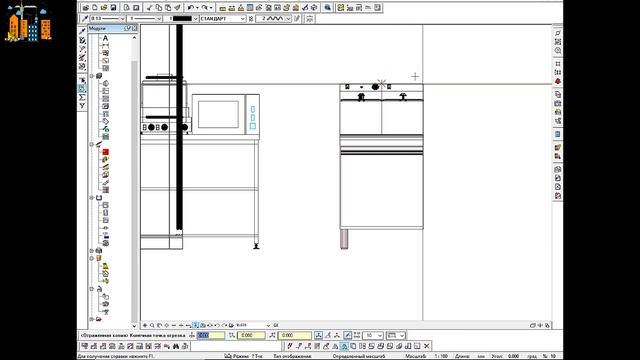The width and height of the screenshot is (640, 360).
Task: Click the X icon ending the bottom edit toolbar
Action: click(427, 346)
